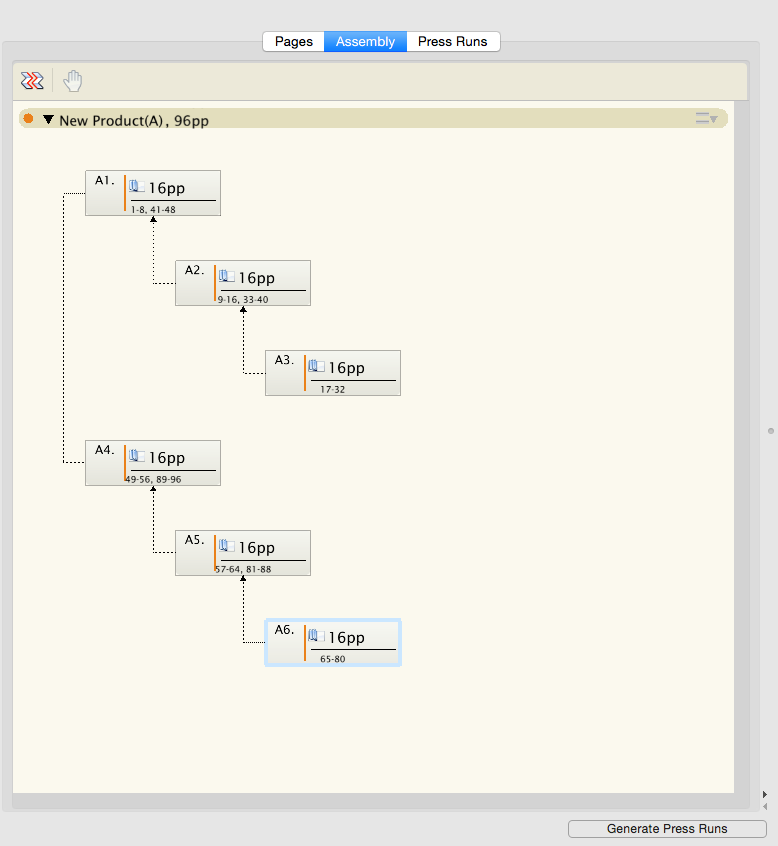Click the booklet icon in section A3

(x=317, y=367)
